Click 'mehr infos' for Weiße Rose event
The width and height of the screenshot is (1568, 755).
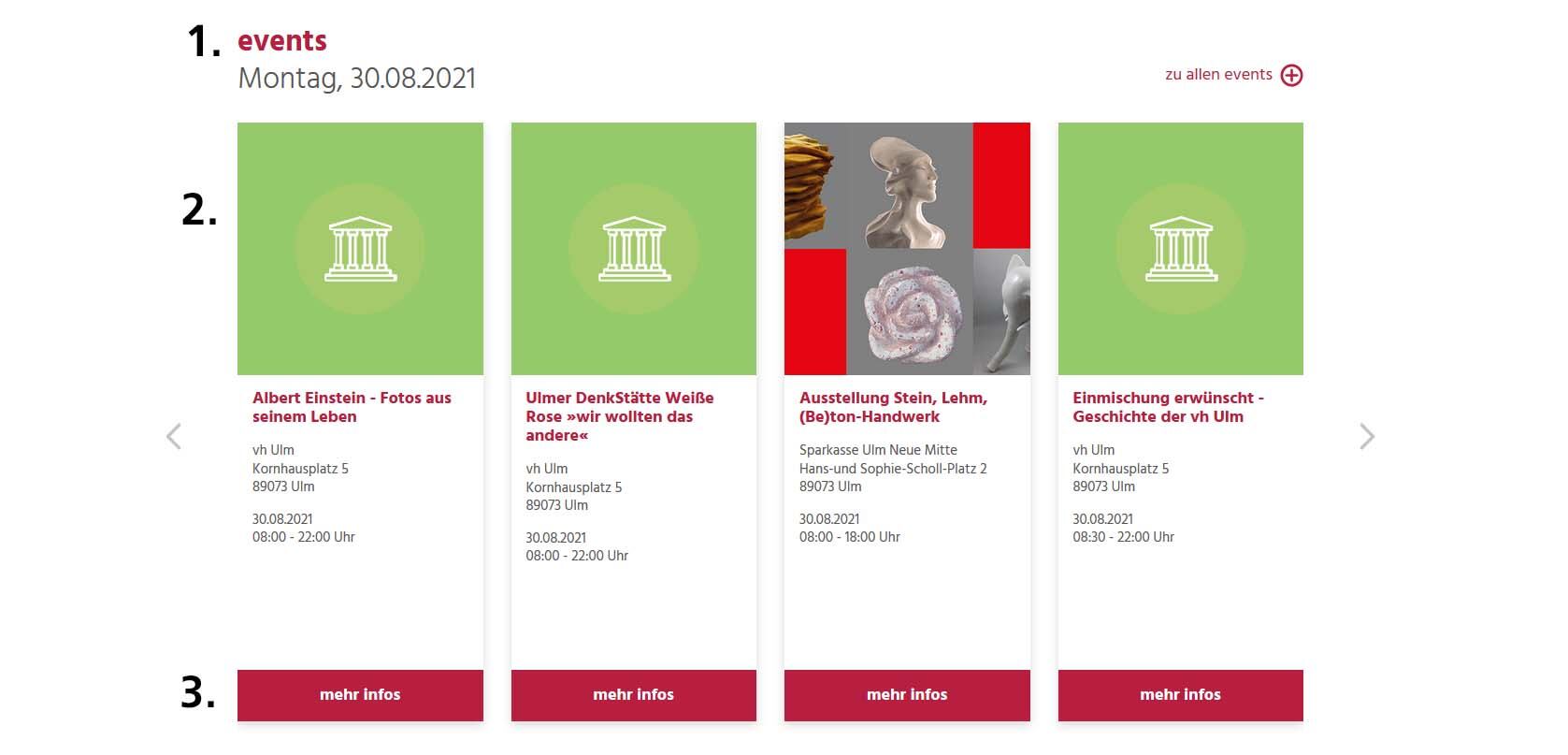coord(634,694)
